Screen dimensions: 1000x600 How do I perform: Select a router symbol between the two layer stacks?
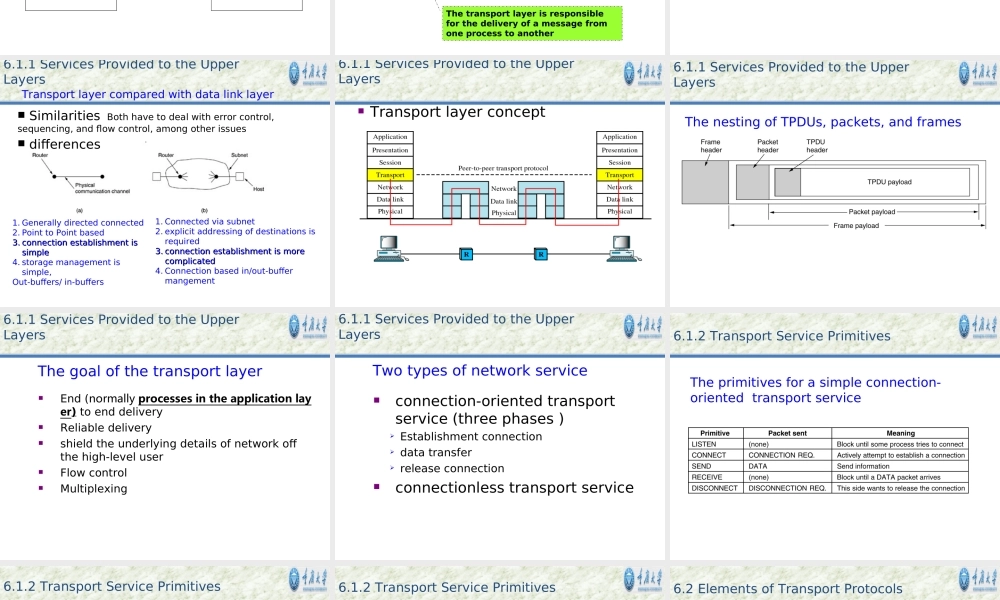(x=467, y=253)
